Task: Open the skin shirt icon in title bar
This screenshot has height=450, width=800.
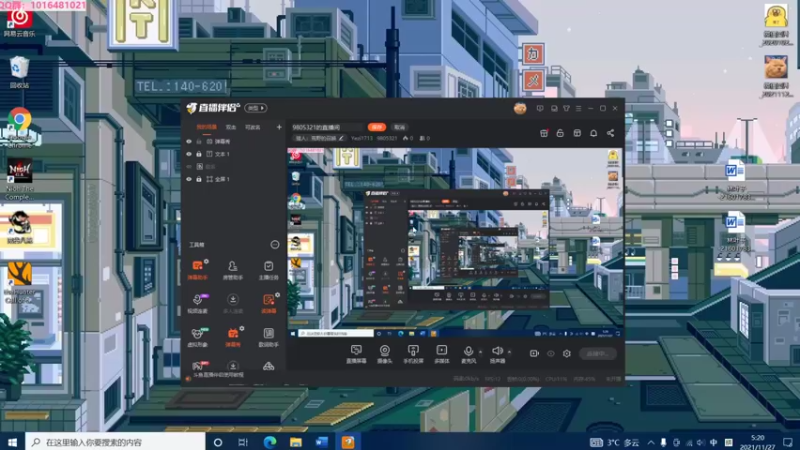Action: 566,108
